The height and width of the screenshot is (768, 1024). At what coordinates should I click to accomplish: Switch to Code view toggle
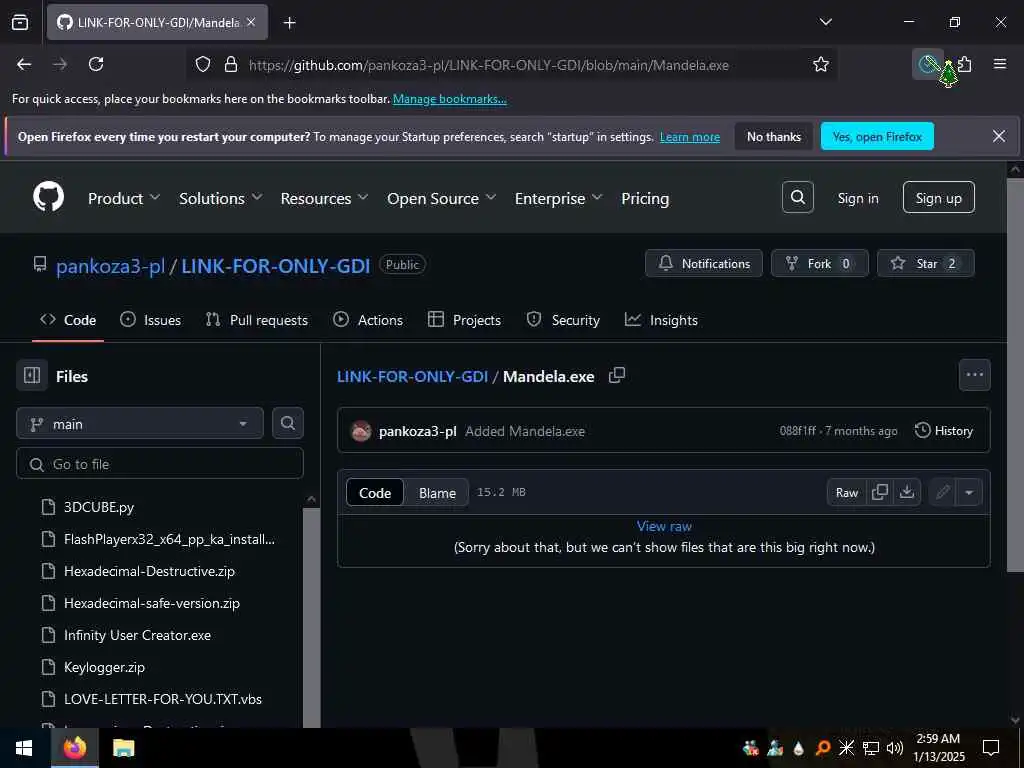375,493
